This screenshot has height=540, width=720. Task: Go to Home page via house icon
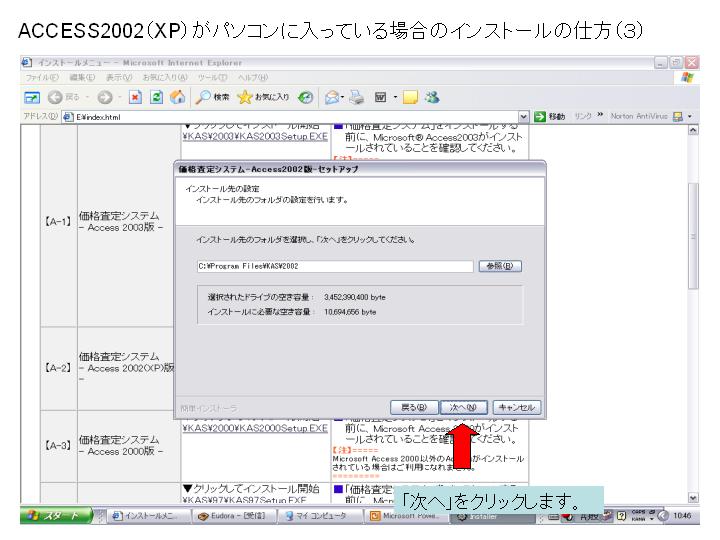click(177, 97)
